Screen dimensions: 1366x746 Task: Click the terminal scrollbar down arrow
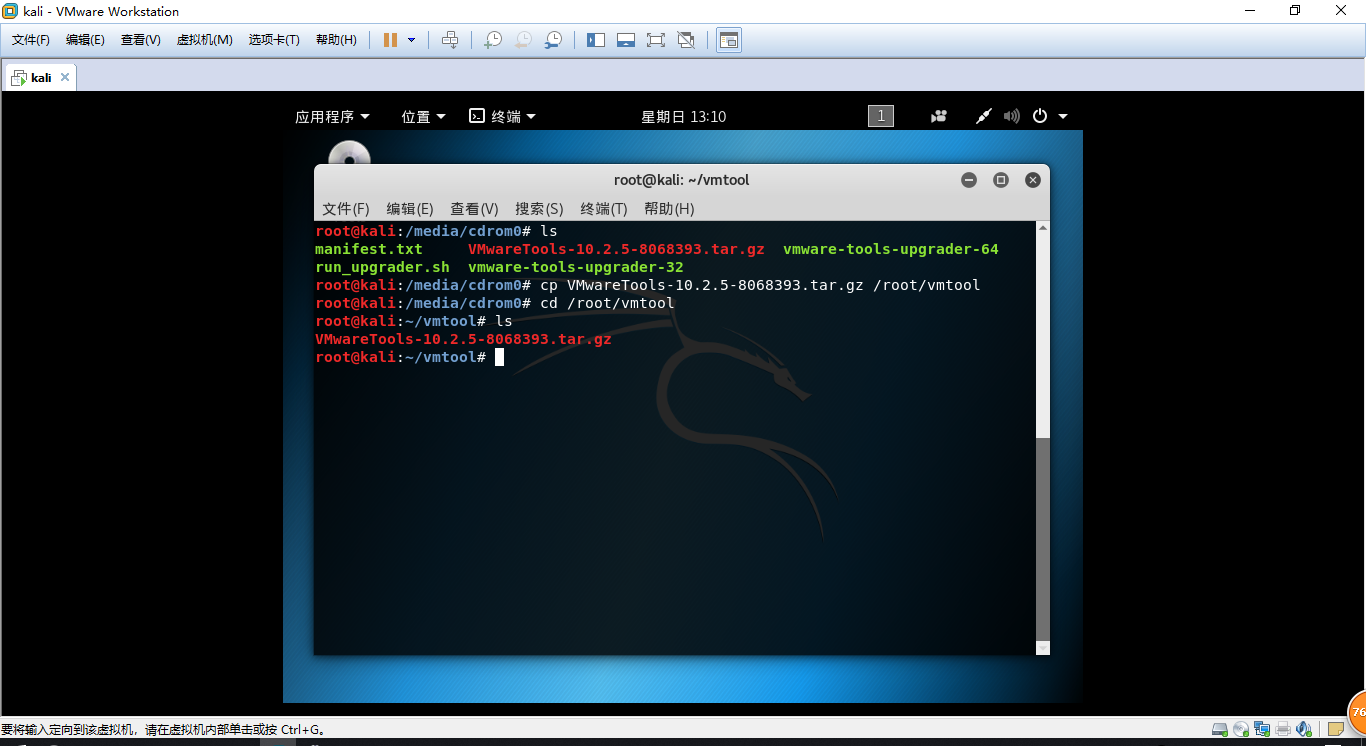click(1043, 648)
